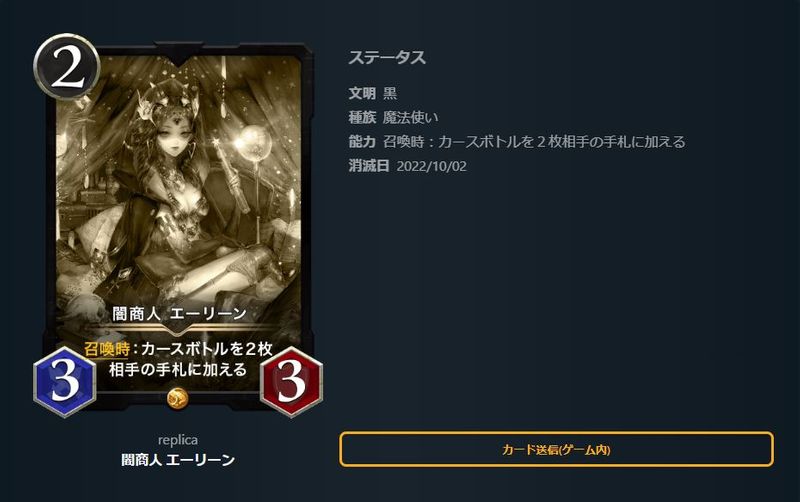Click the replica label under the card

coord(178,440)
